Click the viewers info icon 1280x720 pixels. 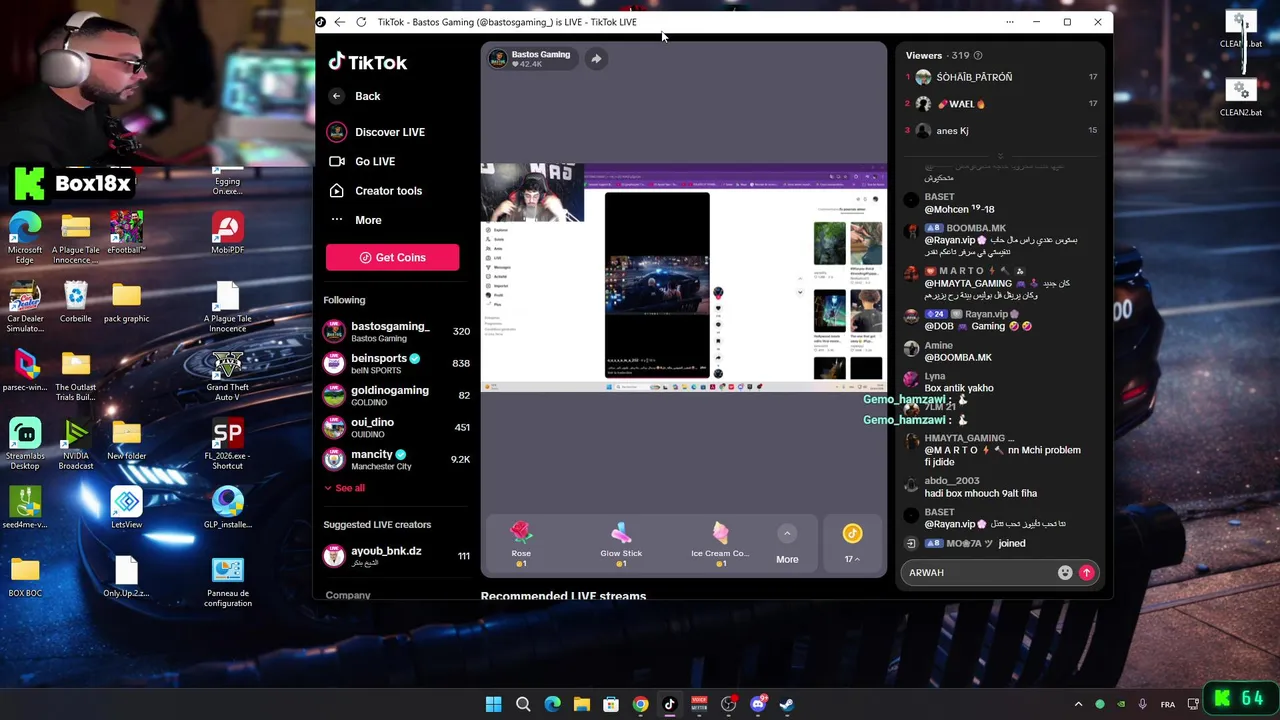point(978,56)
